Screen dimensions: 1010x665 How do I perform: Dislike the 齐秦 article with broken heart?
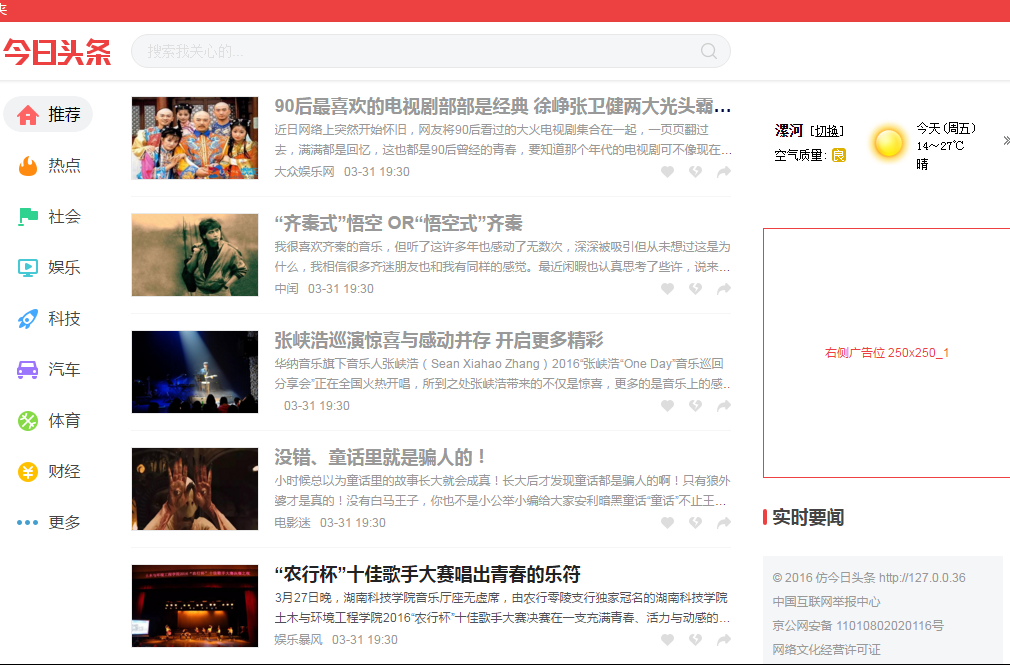(695, 289)
